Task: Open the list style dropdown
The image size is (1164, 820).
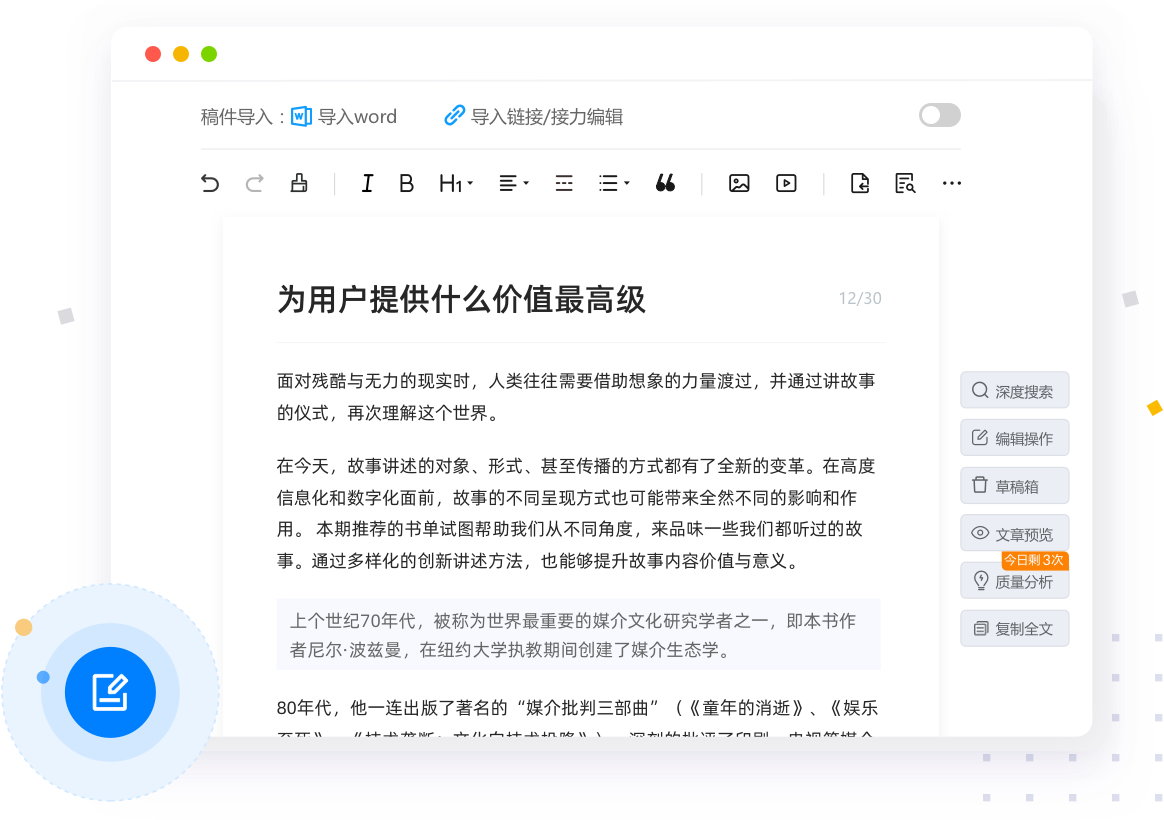Action: tap(613, 183)
